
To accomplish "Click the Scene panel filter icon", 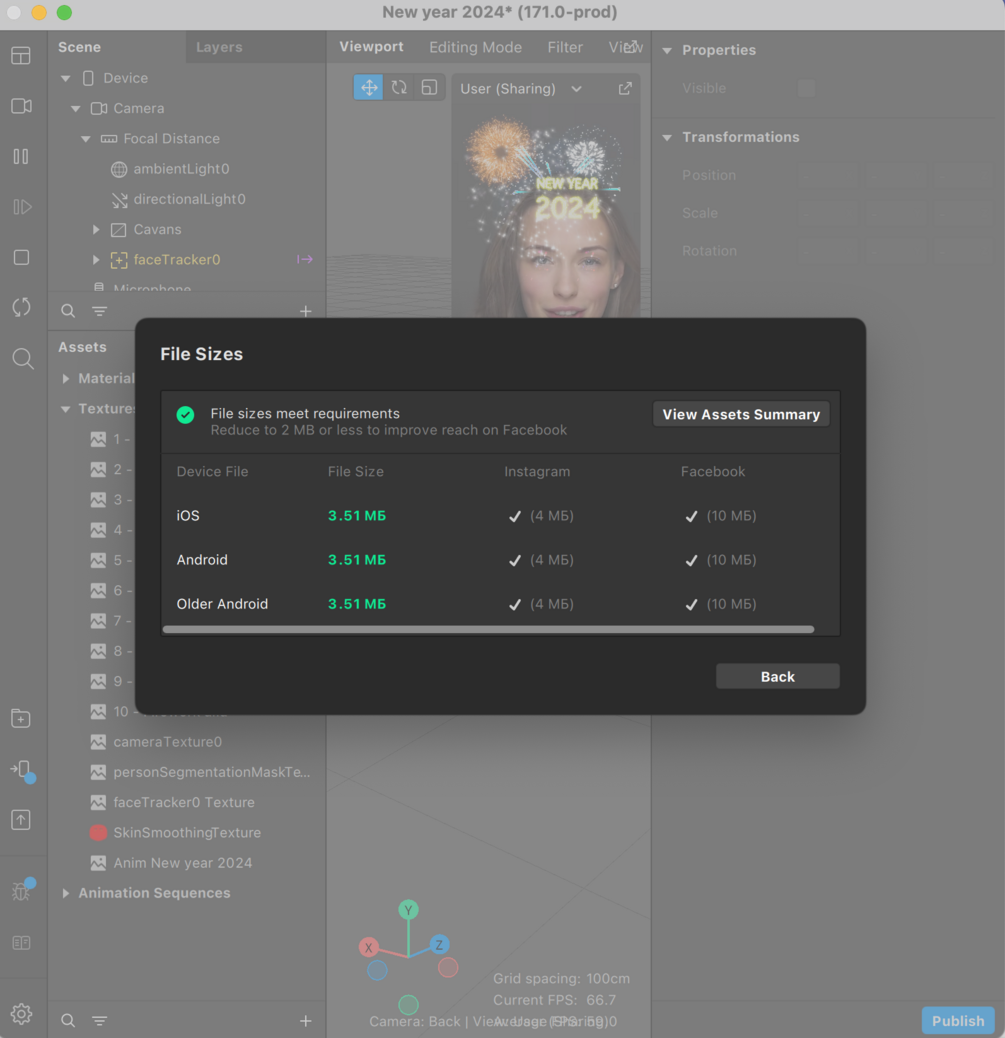I will point(99,310).
